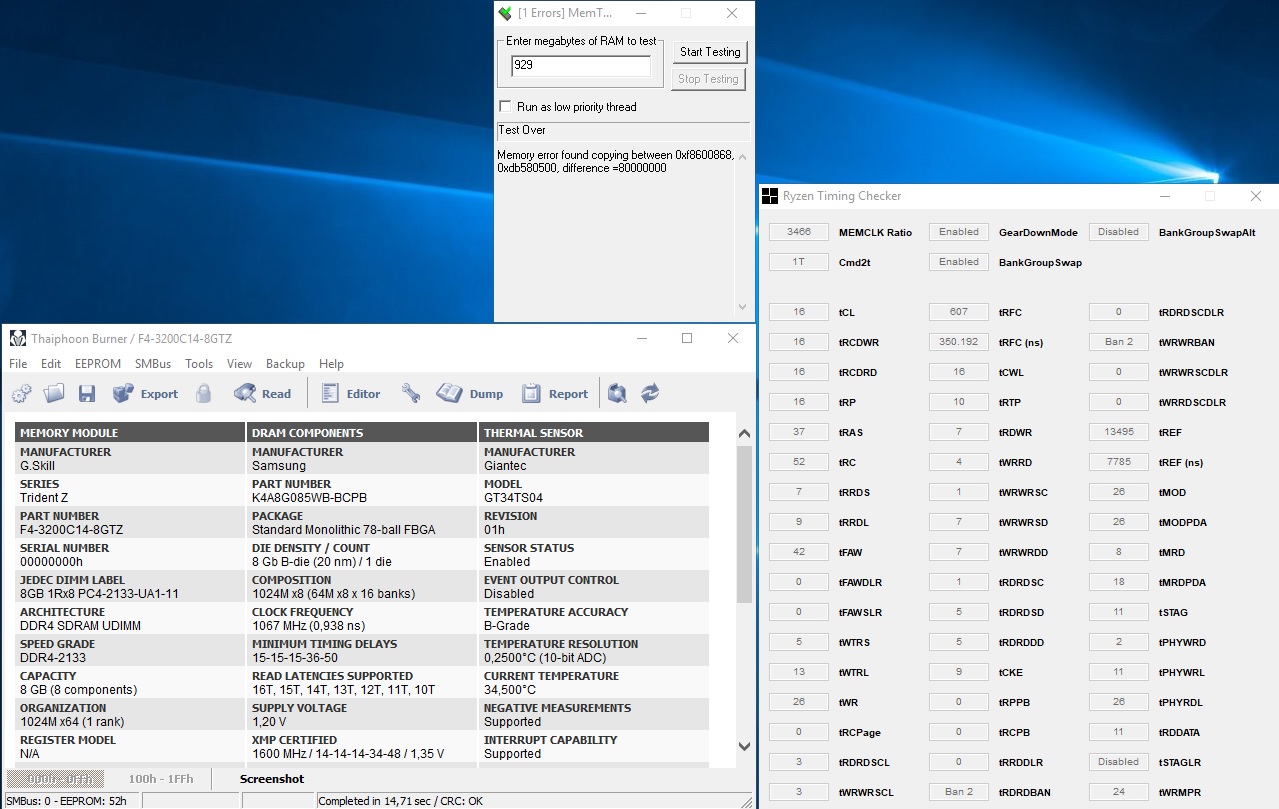Image resolution: width=1279 pixels, height=809 pixels.
Task: Click scroll down arrow in Thaiphoon report
Action: pyautogui.click(x=744, y=746)
